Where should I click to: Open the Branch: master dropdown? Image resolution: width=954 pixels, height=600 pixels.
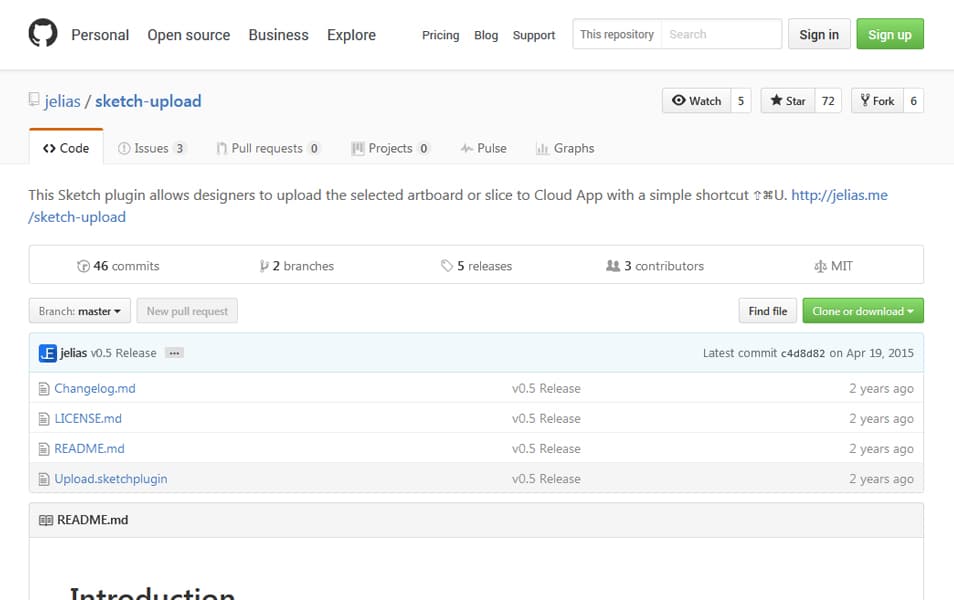click(80, 311)
